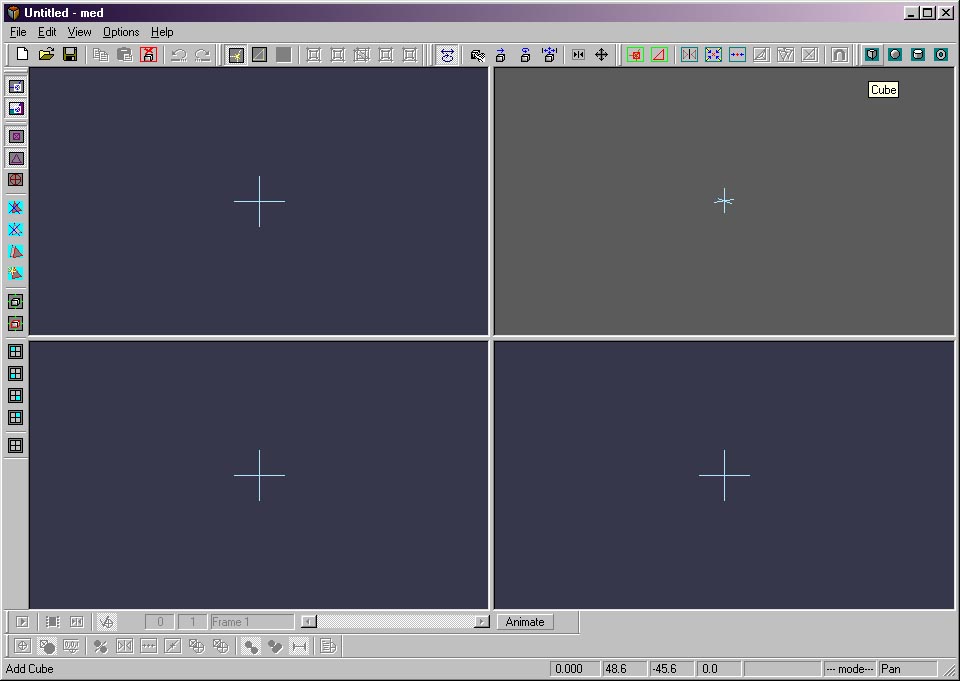Click the gray arch-shaped toolbar icon

(839, 55)
